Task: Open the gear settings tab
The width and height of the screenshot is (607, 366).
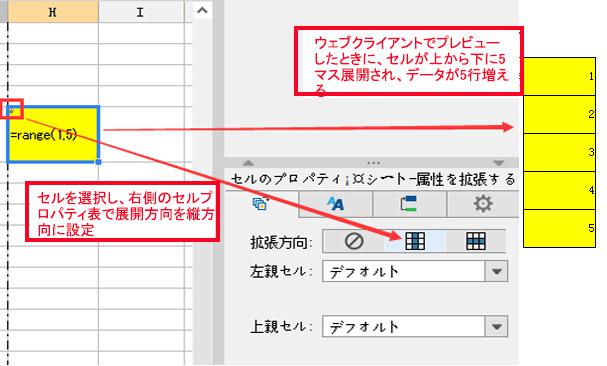Action: (x=483, y=203)
